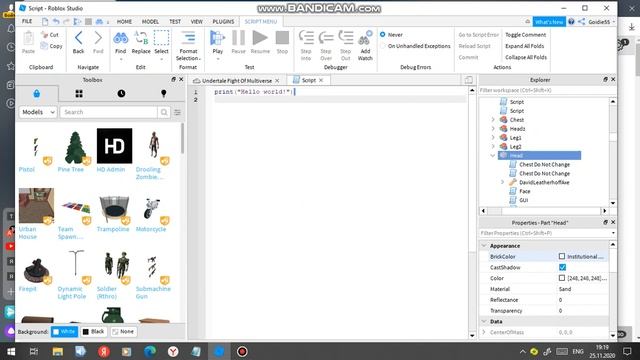This screenshot has height=360, width=640.
Task: Click the help question mark icon
Action: tap(571, 22)
